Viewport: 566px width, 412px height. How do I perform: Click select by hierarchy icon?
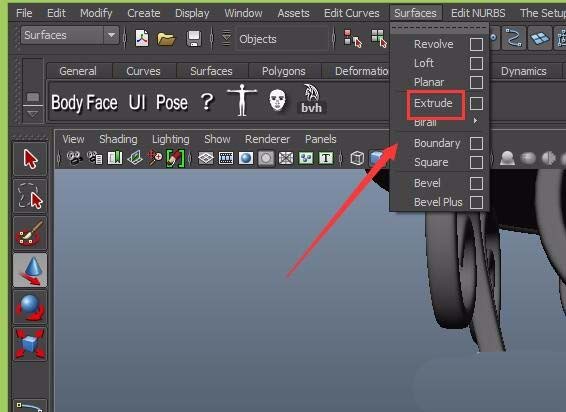[x=352, y=38]
